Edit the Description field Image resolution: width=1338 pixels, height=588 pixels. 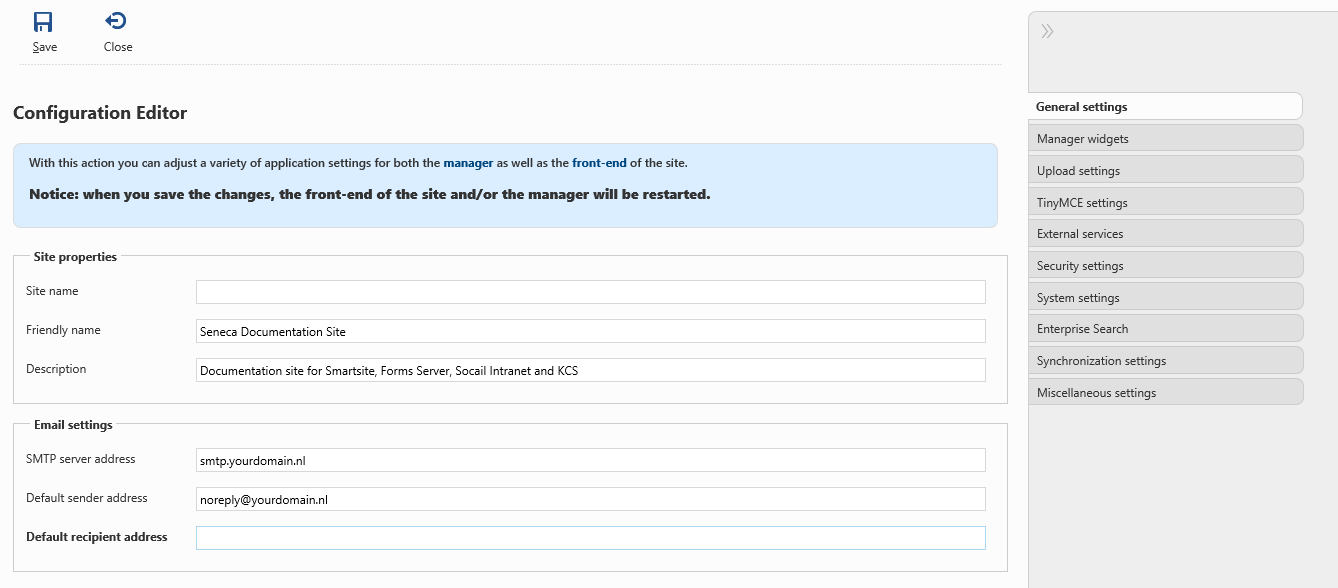[x=591, y=370]
